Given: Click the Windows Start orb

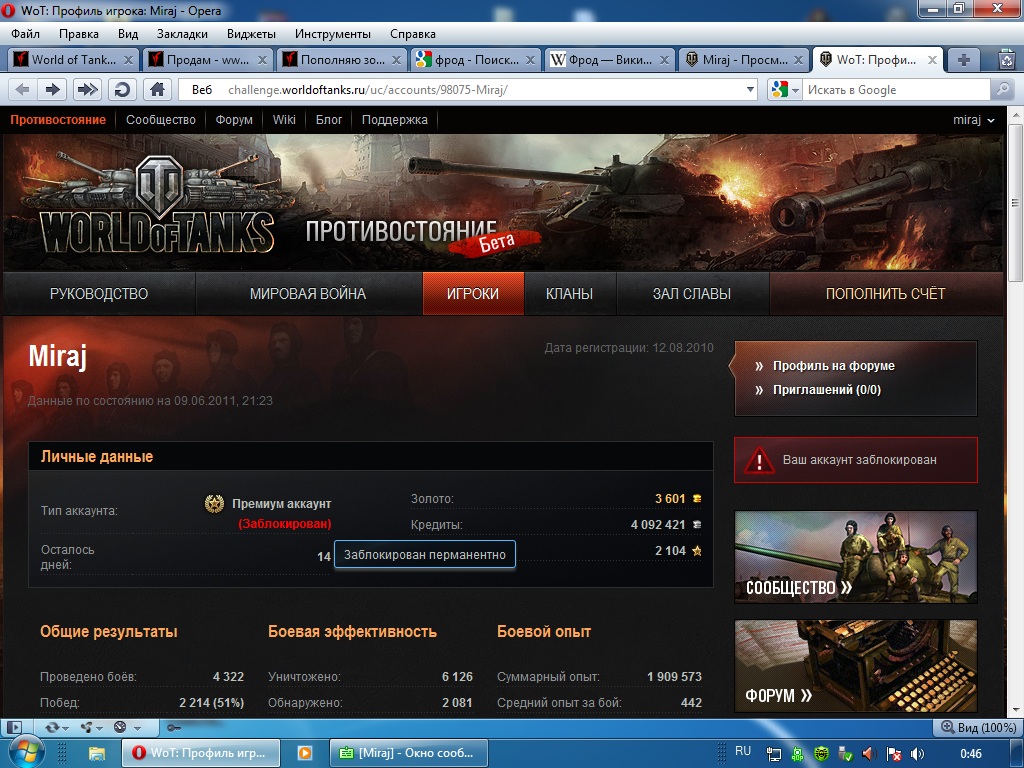Looking at the screenshot, I should pyautogui.click(x=26, y=753).
